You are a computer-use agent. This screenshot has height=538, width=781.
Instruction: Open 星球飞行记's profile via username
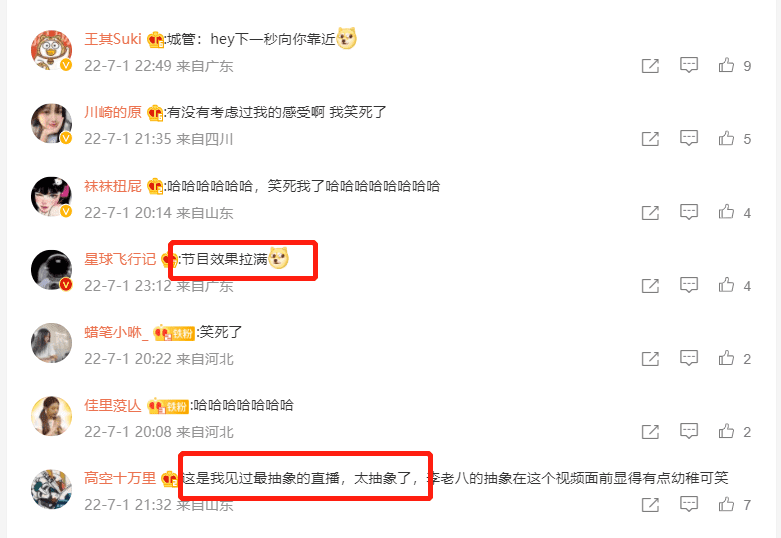point(120,259)
